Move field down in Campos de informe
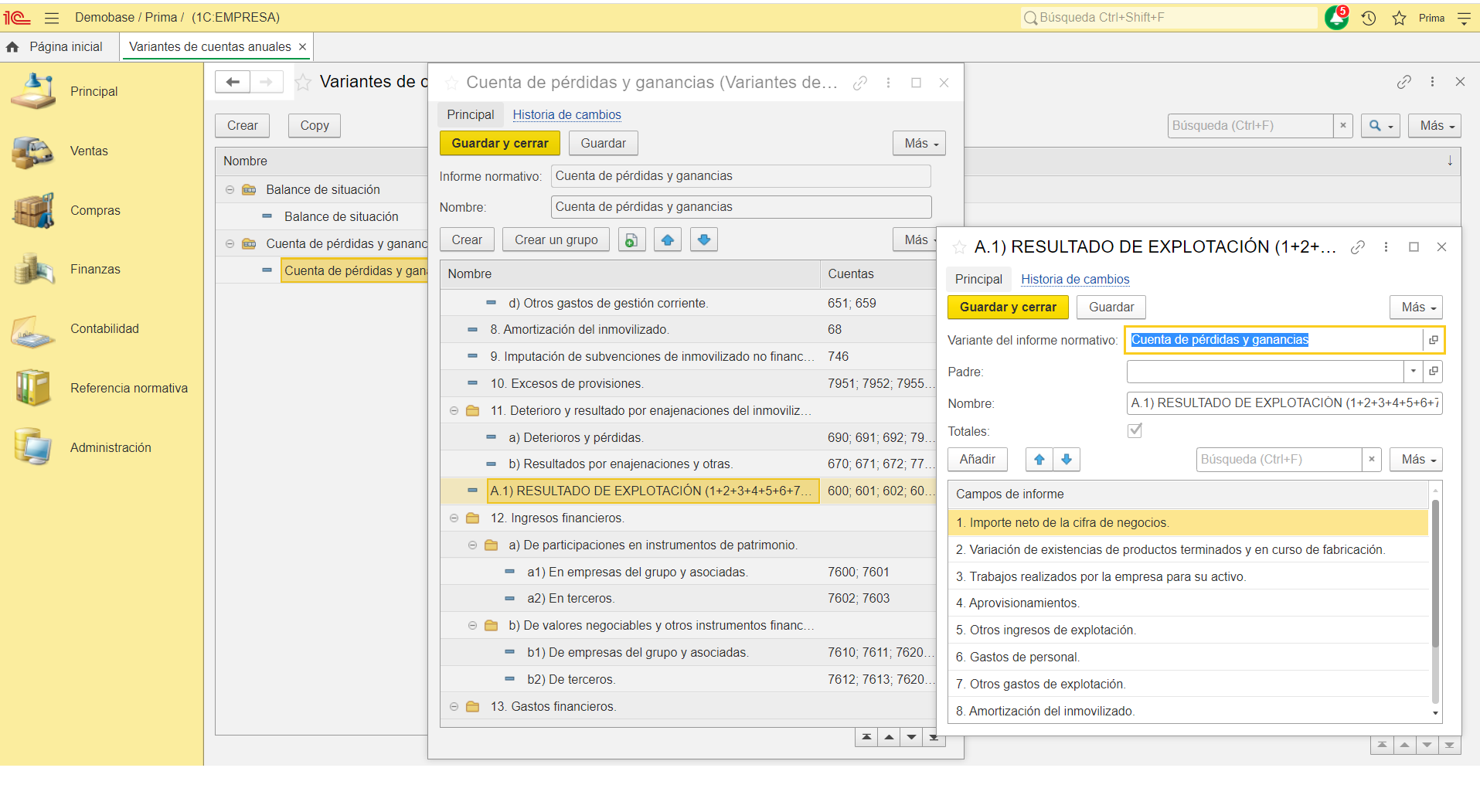The image size is (1480, 812). tap(1067, 460)
